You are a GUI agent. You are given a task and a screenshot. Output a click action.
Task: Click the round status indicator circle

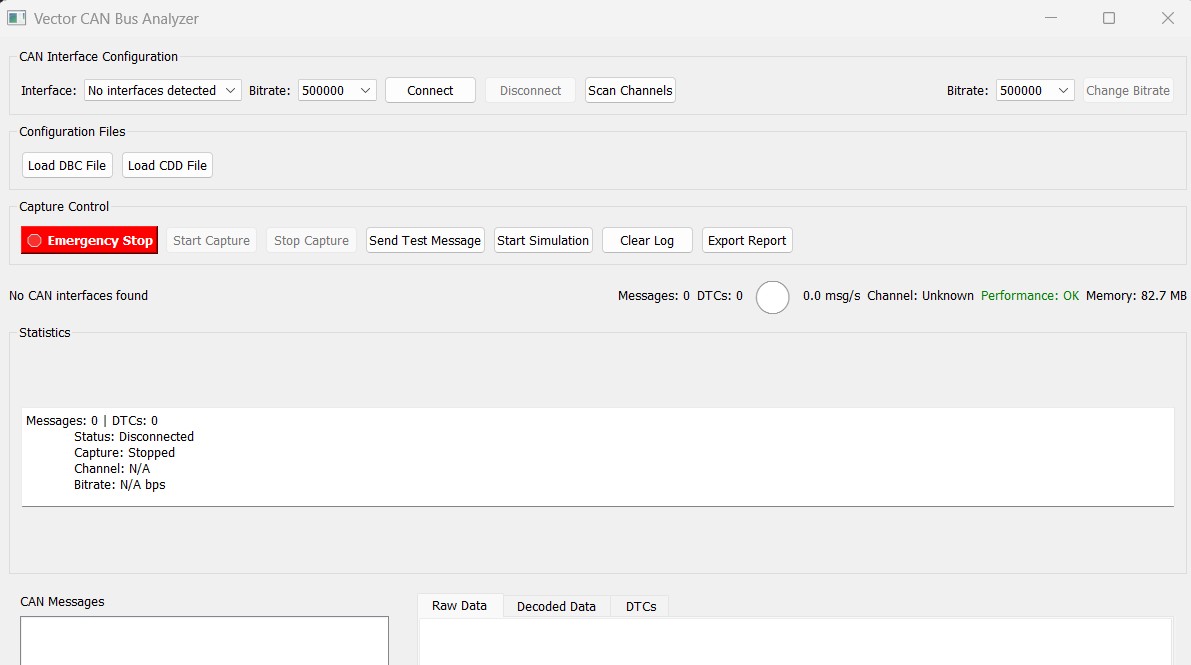point(772,297)
